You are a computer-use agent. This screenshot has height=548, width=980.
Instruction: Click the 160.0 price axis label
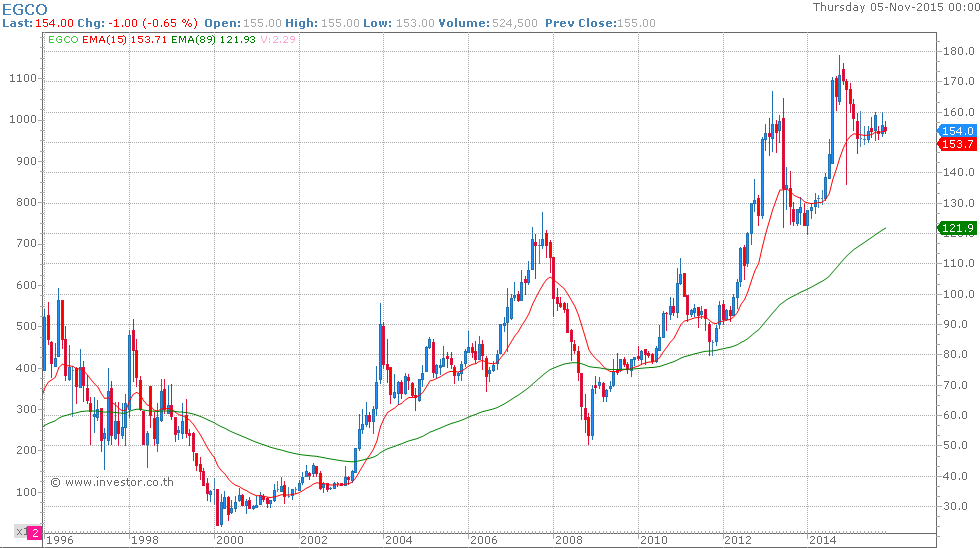pos(959,112)
